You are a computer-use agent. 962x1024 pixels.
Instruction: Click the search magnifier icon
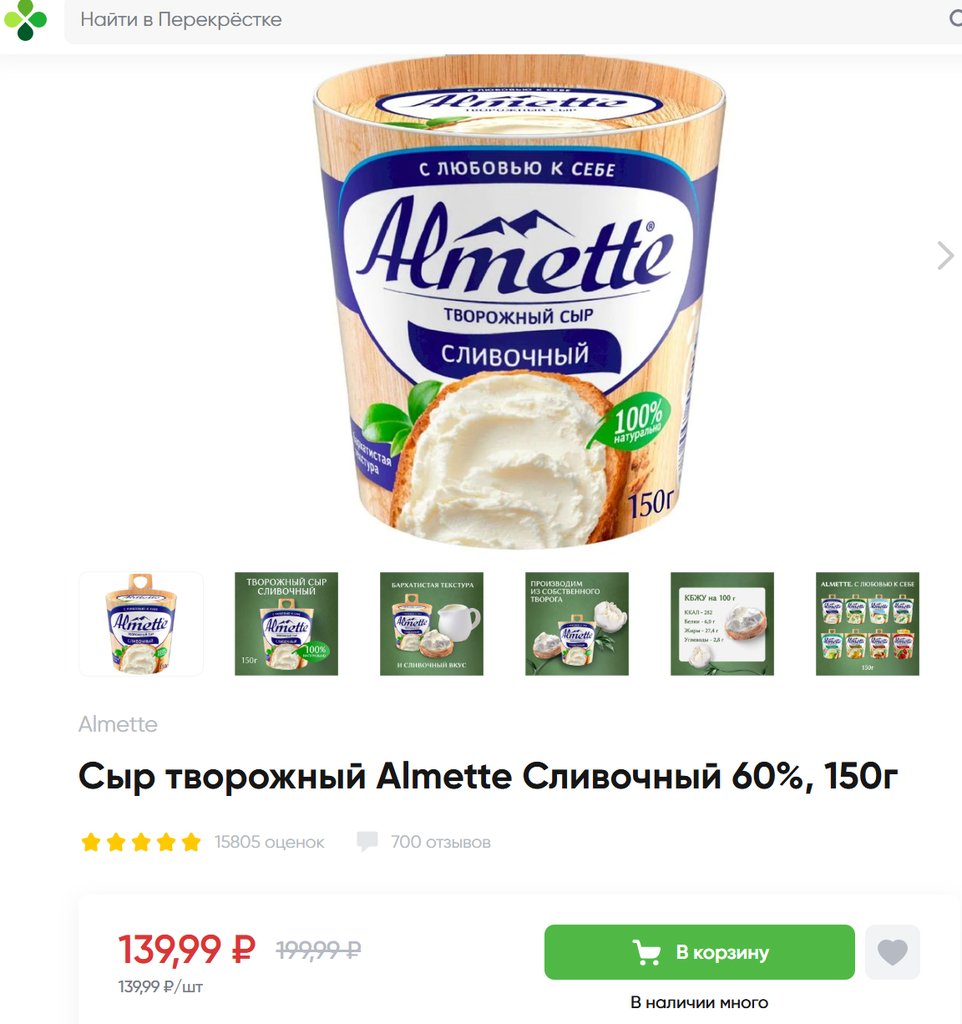coord(955,19)
